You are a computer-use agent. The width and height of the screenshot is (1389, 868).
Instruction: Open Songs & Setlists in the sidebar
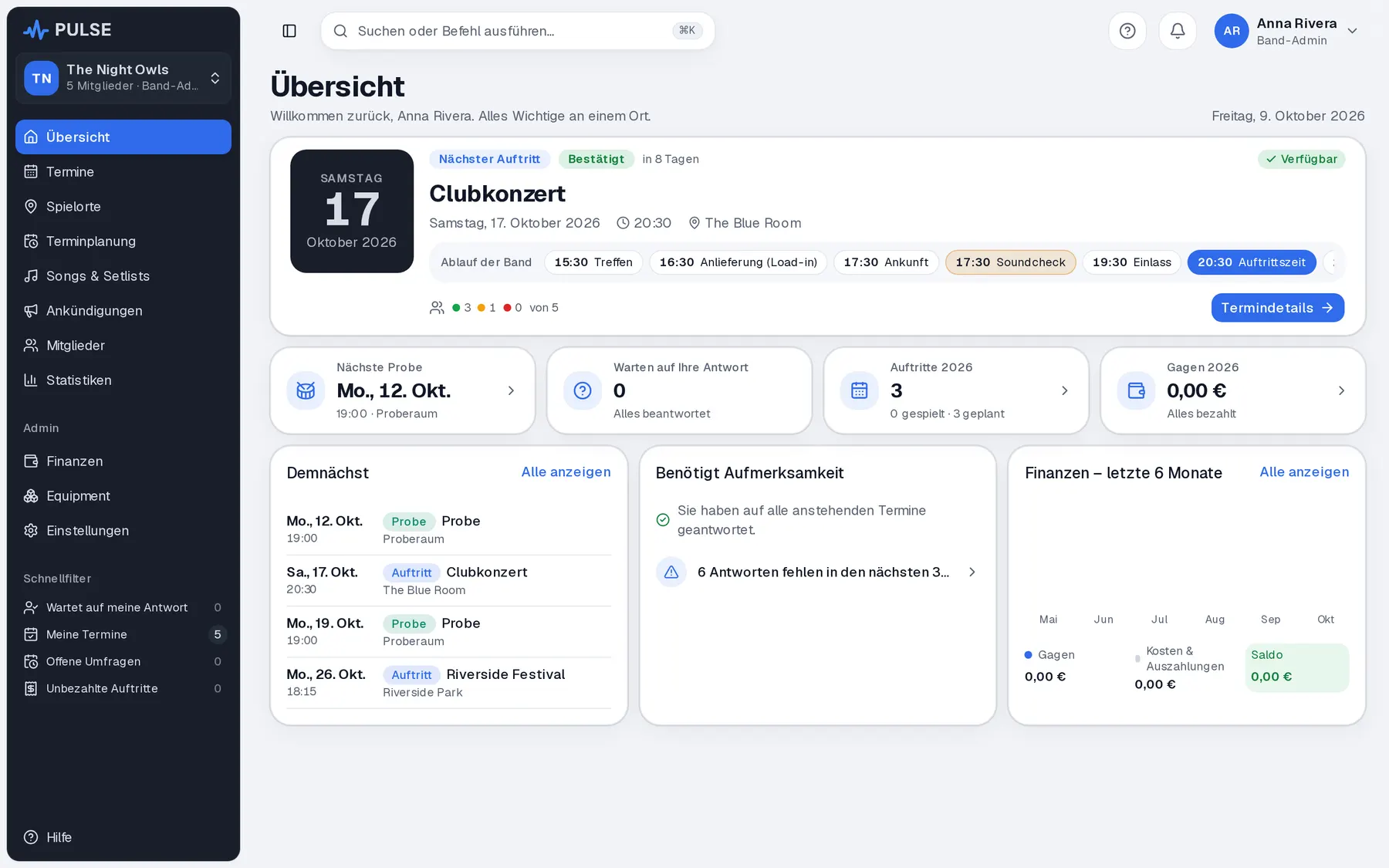[x=123, y=275]
